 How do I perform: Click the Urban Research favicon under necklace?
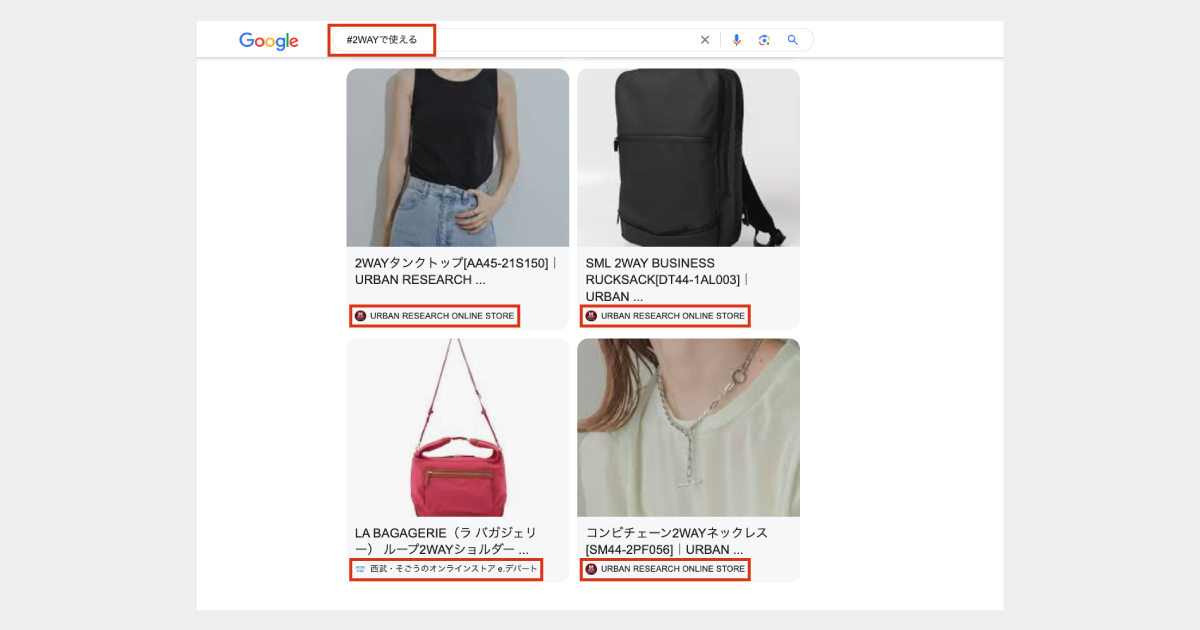[x=591, y=569]
